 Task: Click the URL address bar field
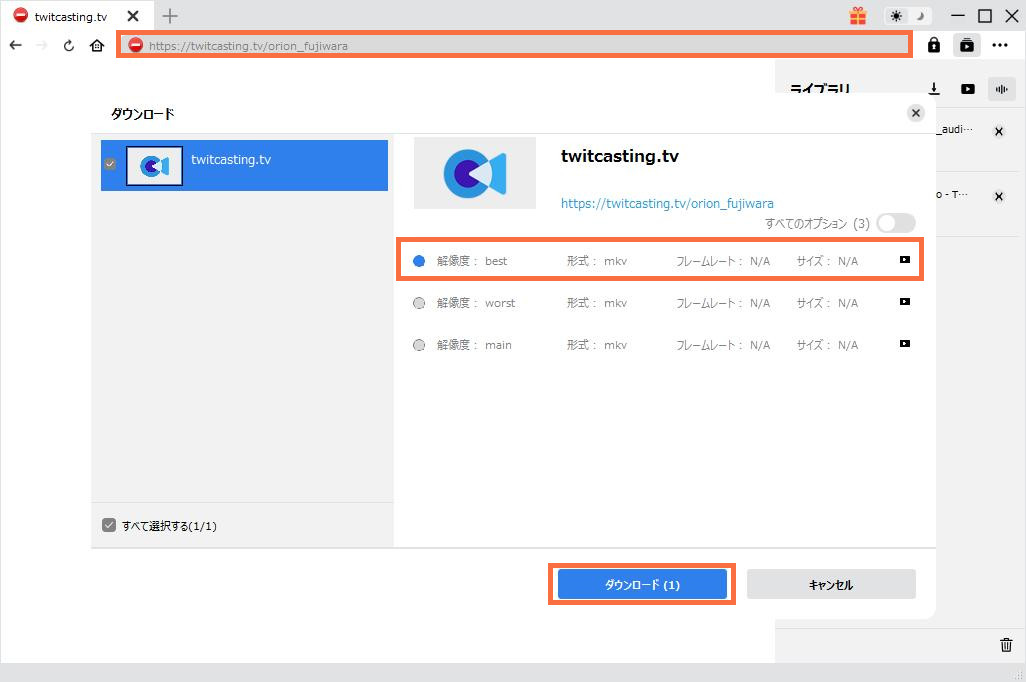pyautogui.click(x=514, y=45)
